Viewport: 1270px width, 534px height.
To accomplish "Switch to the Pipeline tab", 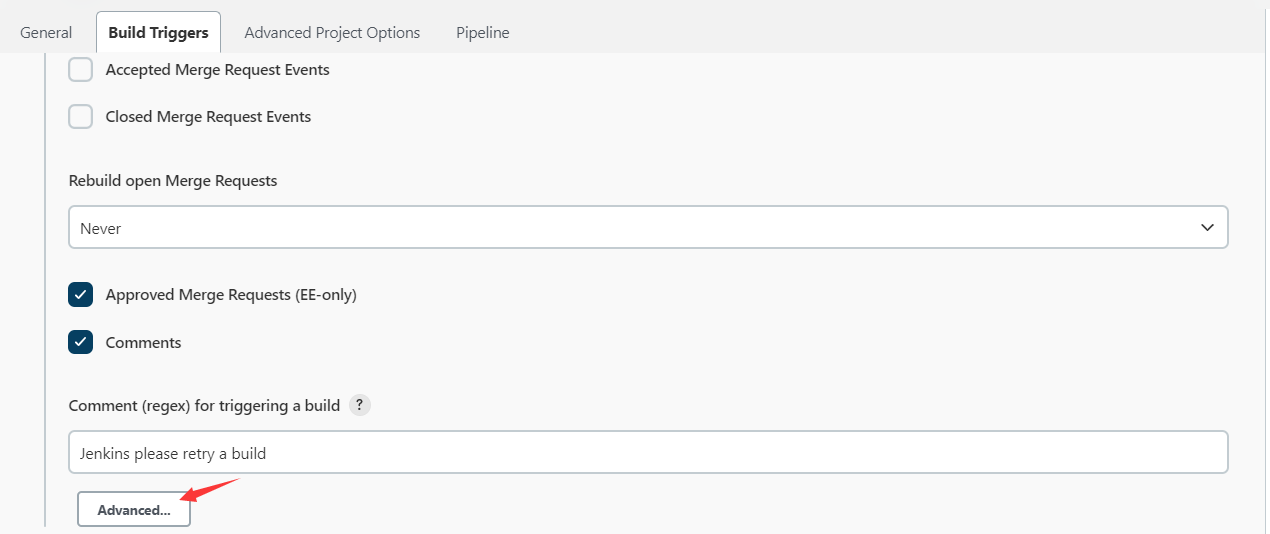I will [483, 32].
